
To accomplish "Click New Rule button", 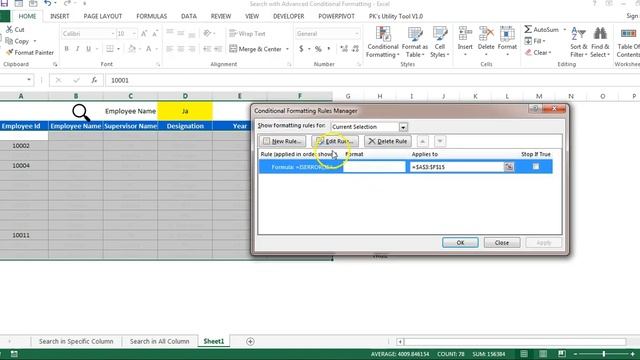I will (x=282, y=141).
